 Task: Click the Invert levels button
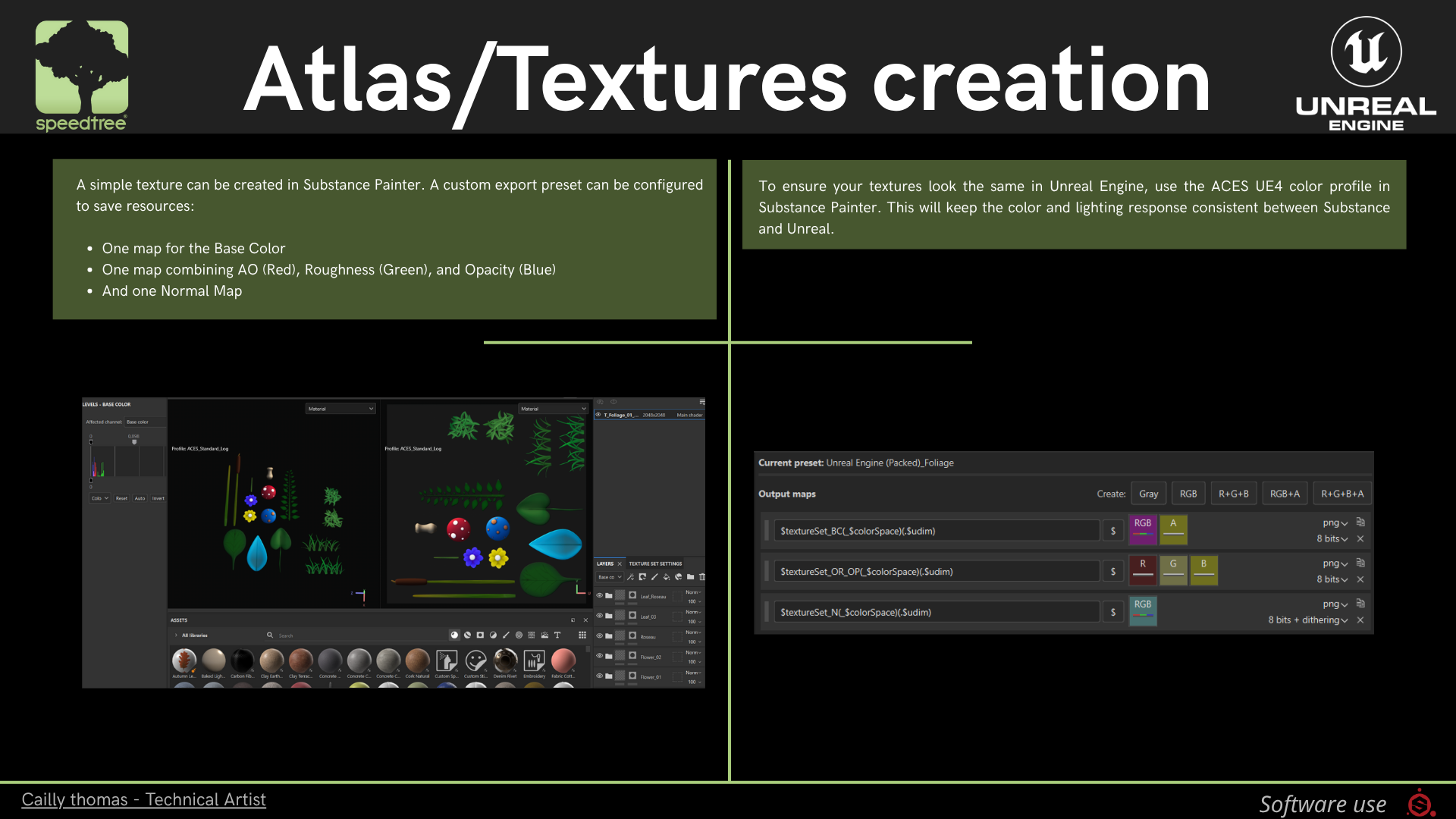tap(158, 498)
